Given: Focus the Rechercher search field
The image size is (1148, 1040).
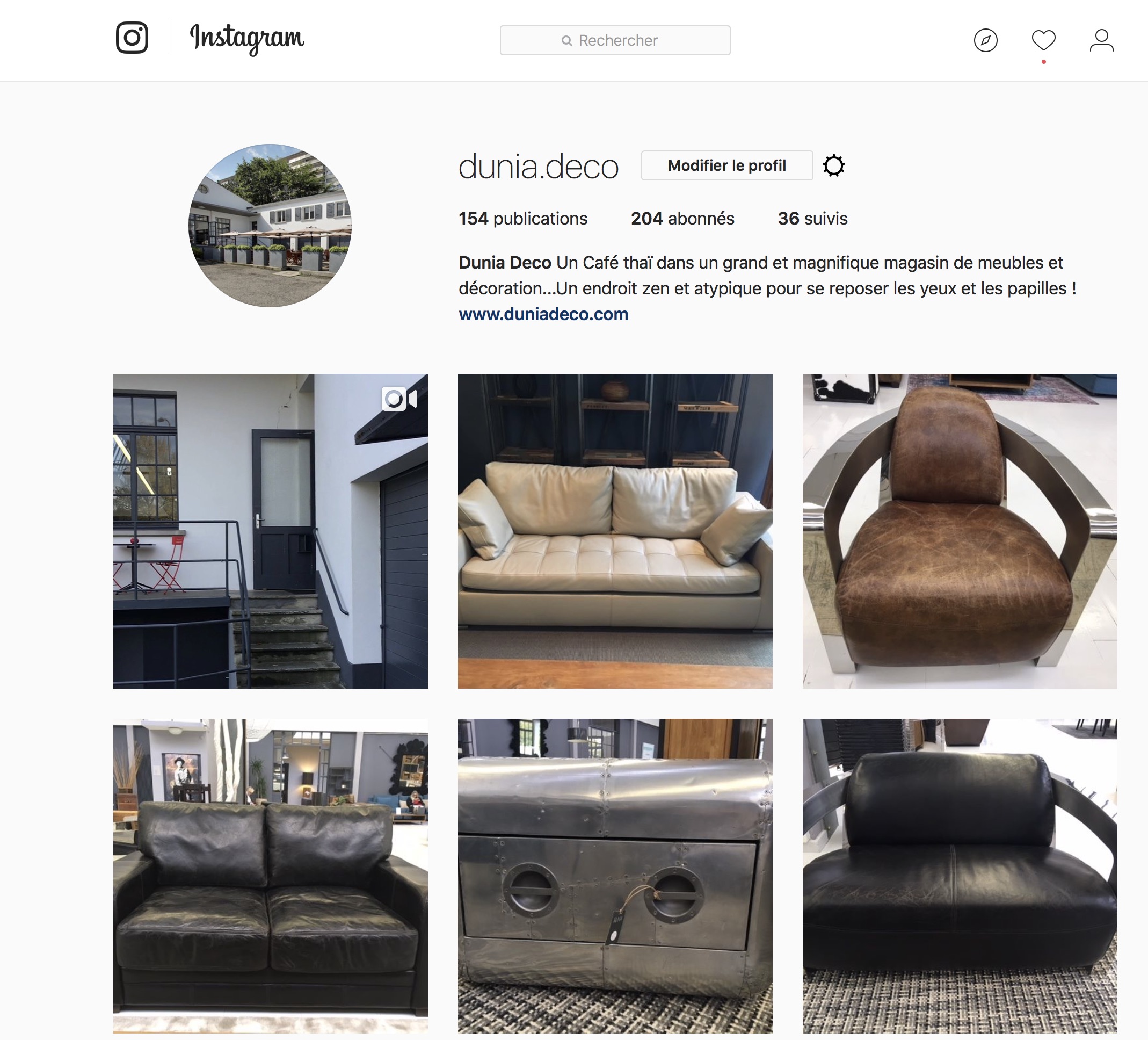Looking at the screenshot, I should [x=615, y=40].
